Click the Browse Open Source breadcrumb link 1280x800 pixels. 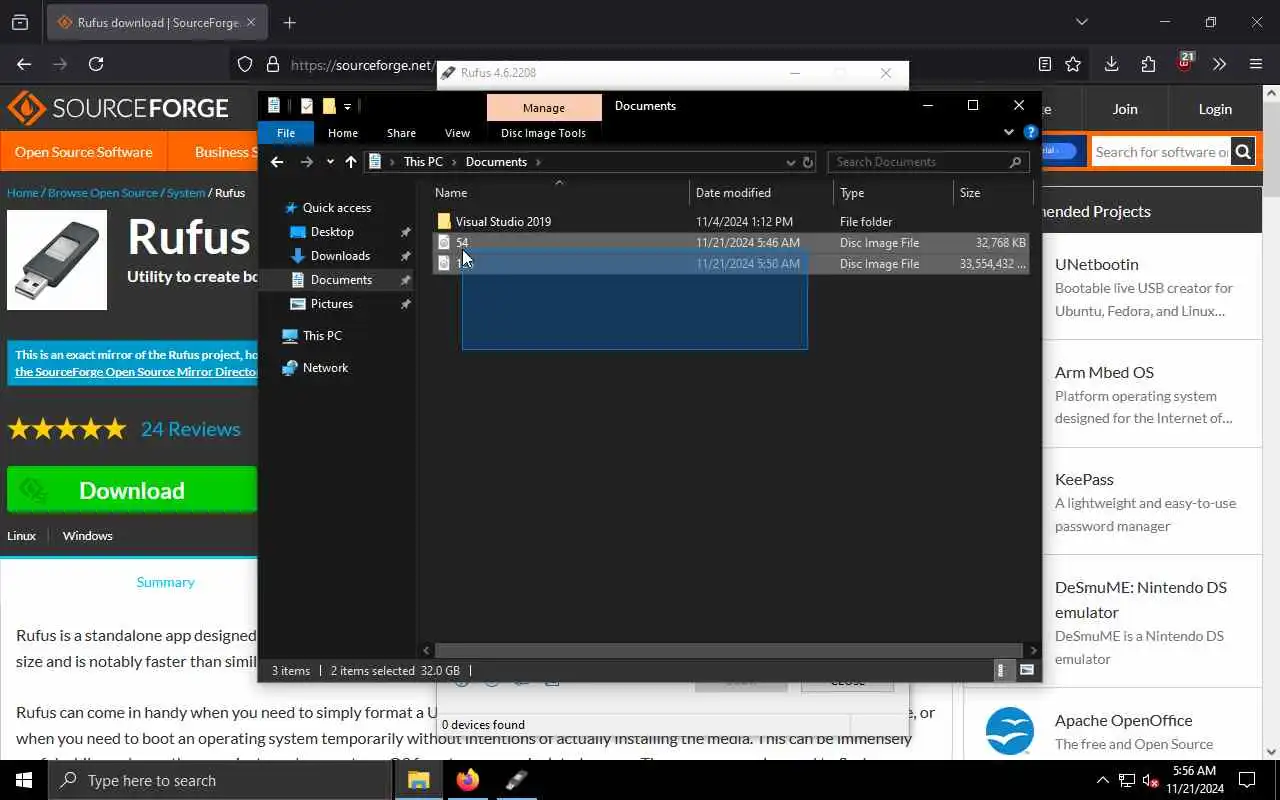[x=103, y=193]
